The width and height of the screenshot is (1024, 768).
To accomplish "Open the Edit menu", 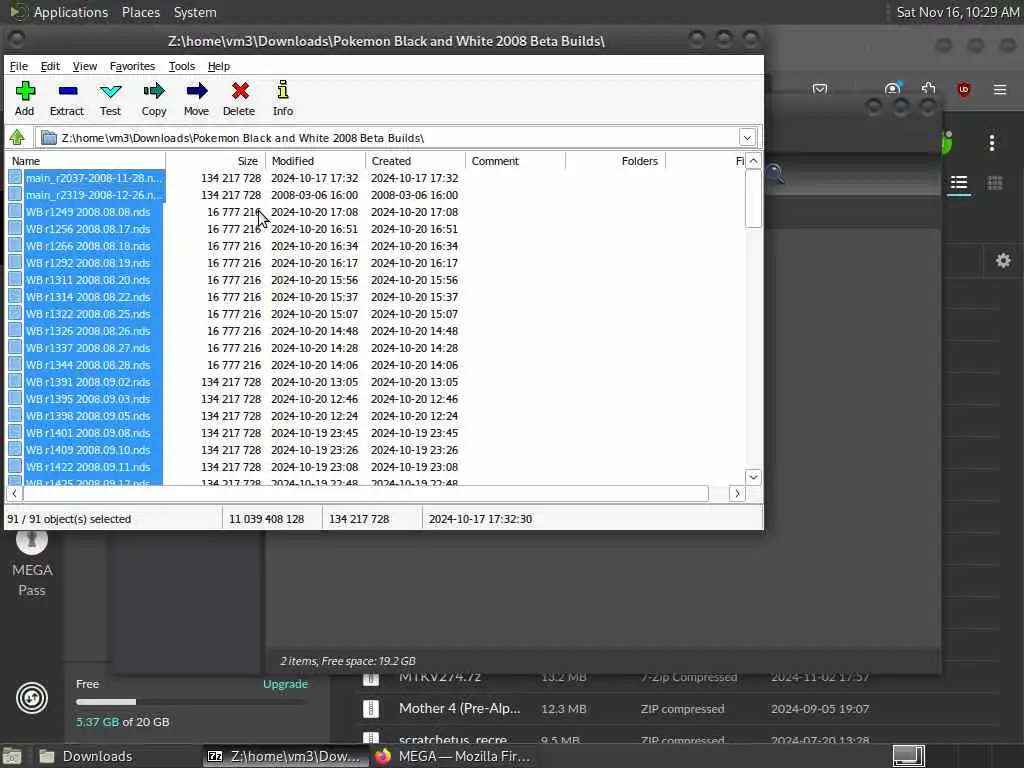I will (50, 66).
